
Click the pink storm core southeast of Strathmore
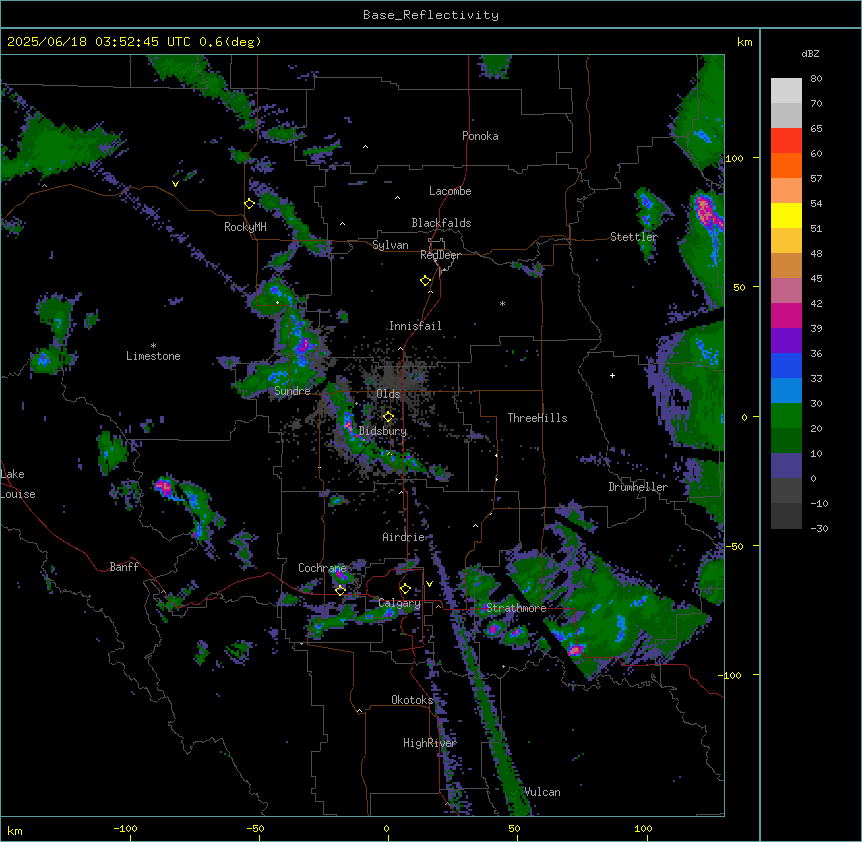point(575,650)
